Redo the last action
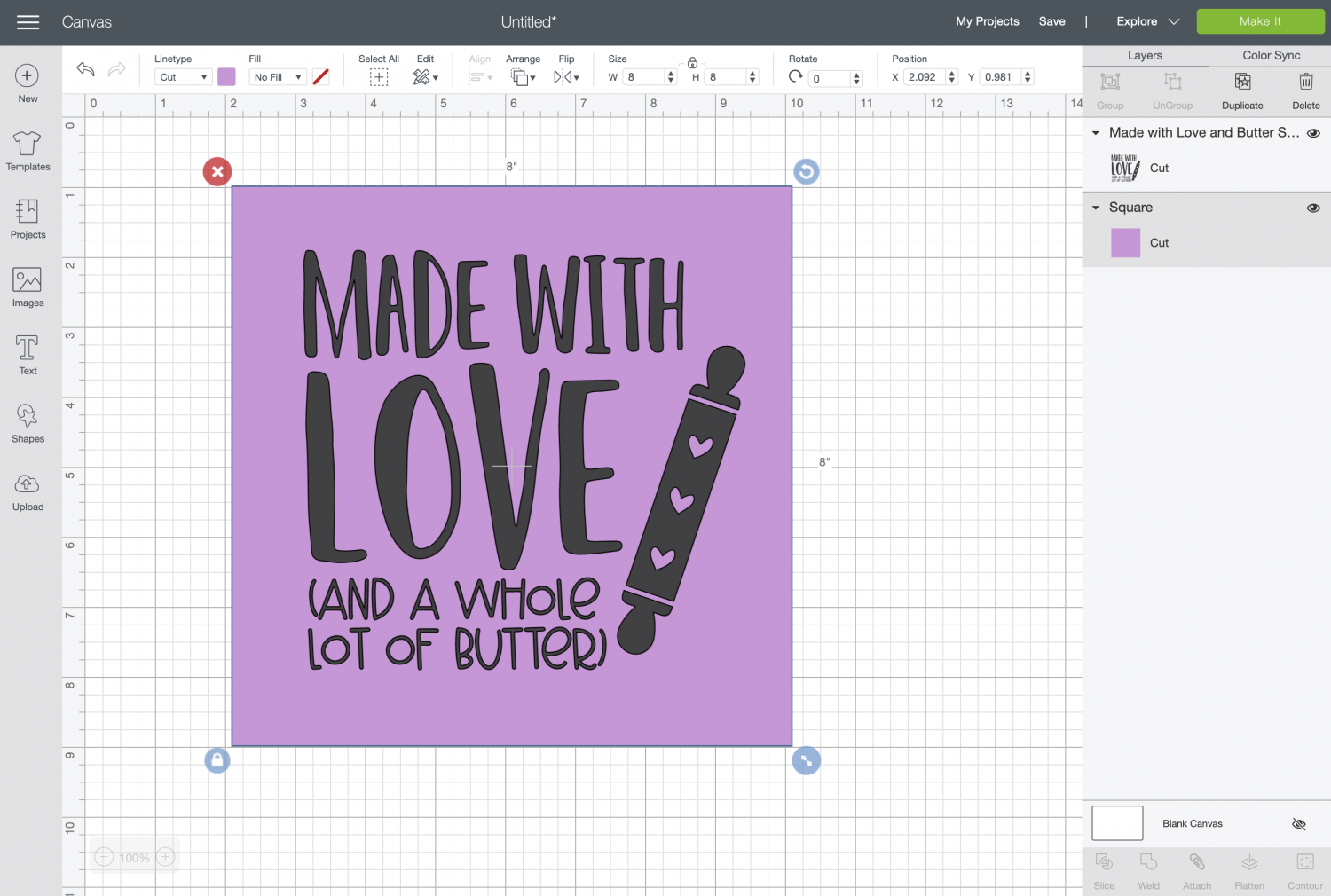Image resolution: width=1331 pixels, height=896 pixels. 116,69
